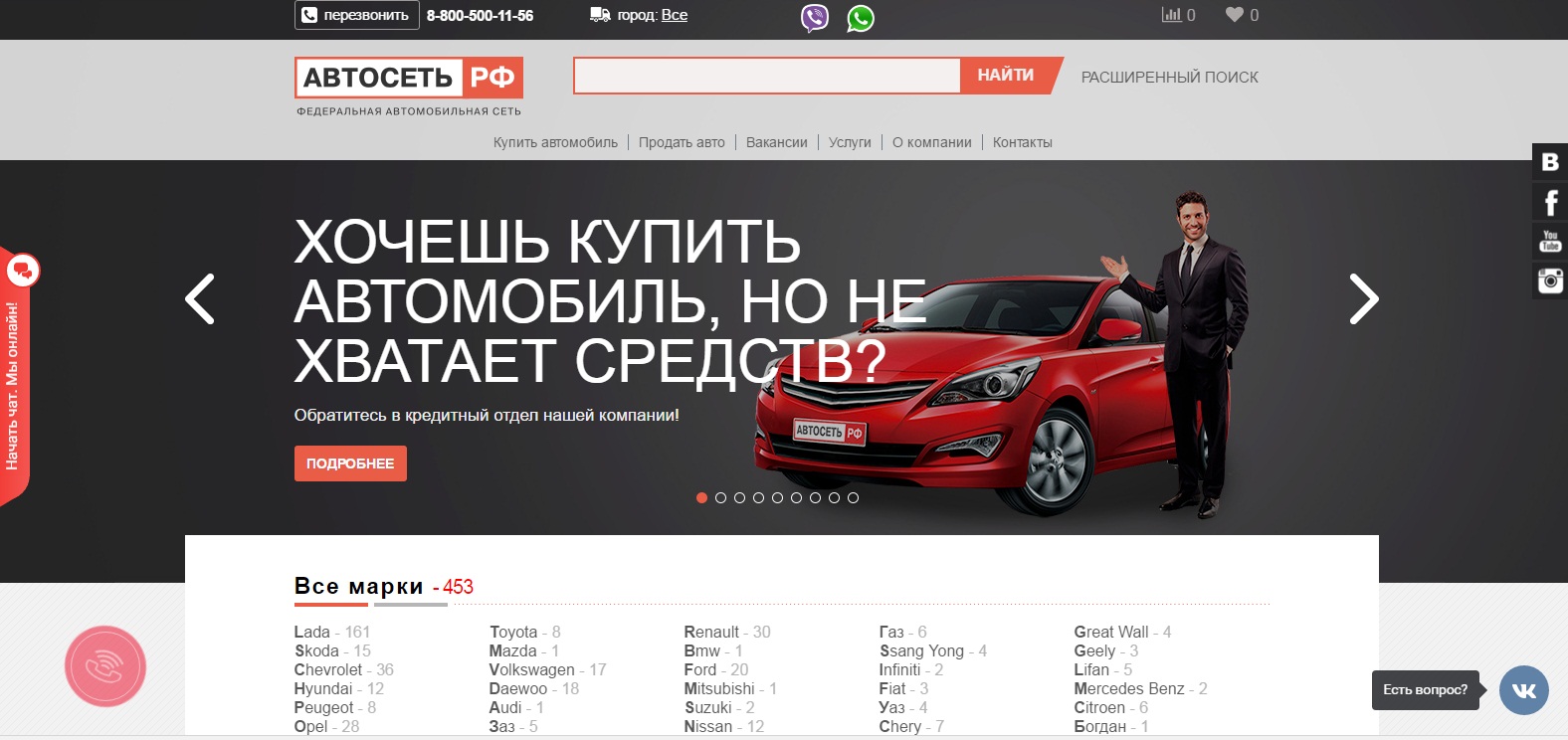Image resolution: width=1568 pixels, height=740 pixels.
Task: Select the fourth slider dot
Action: click(x=758, y=497)
